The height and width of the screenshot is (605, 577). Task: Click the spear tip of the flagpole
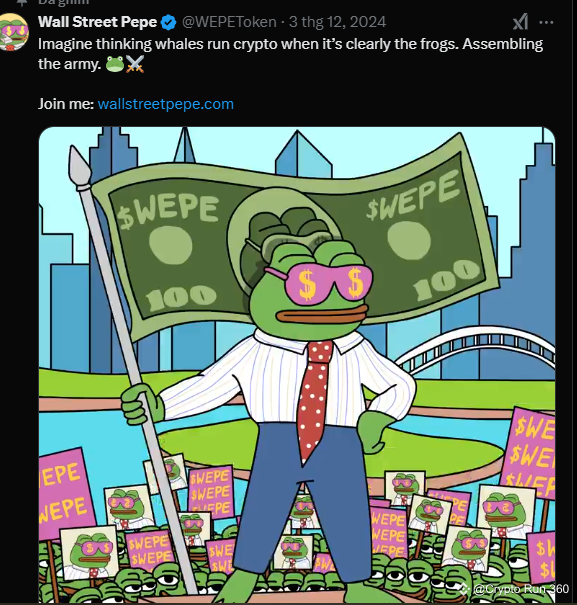pos(80,166)
